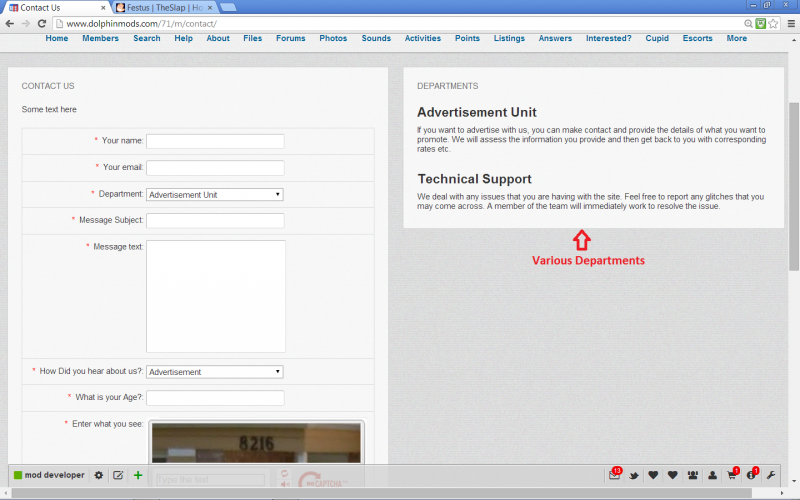Click the Your email input field

pyautogui.click(x=215, y=168)
